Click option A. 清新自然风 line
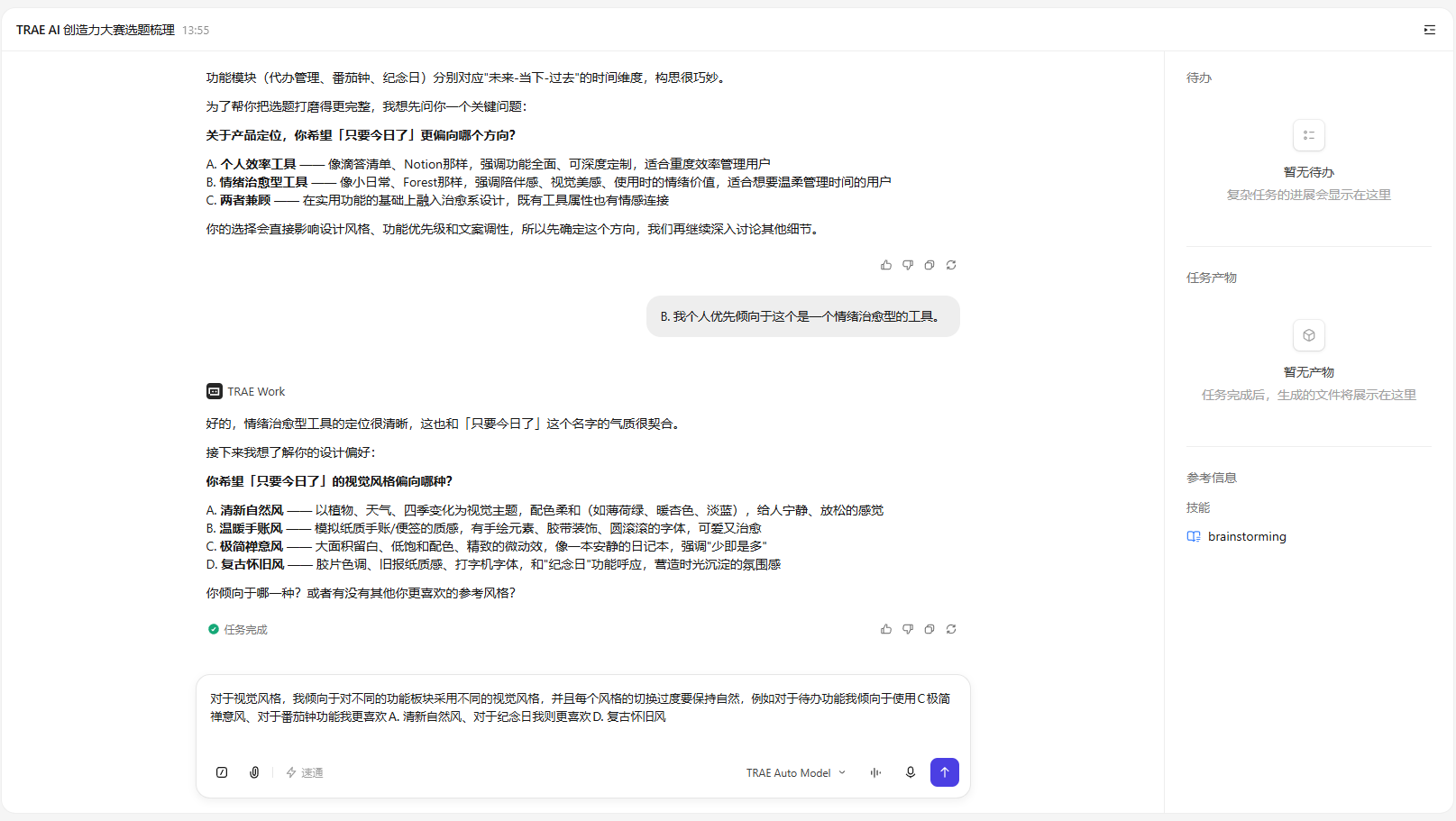The width and height of the screenshot is (1456, 821). pyautogui.click(x=545, y=510)
